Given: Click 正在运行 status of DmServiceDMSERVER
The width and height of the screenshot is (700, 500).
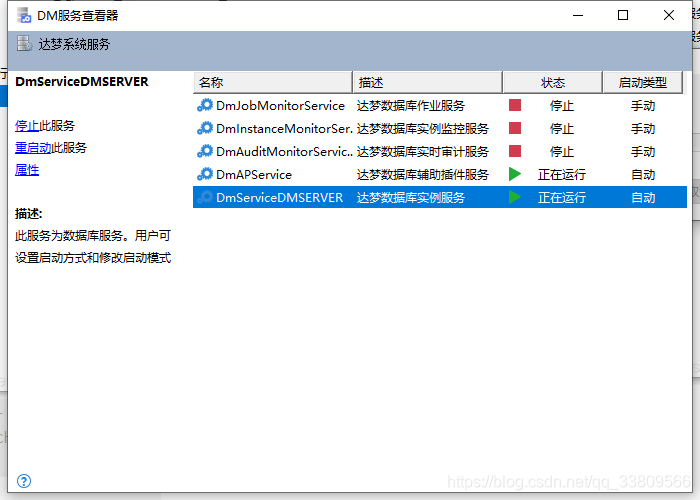Looking at the screenshot, I should (x=562, y=197).
